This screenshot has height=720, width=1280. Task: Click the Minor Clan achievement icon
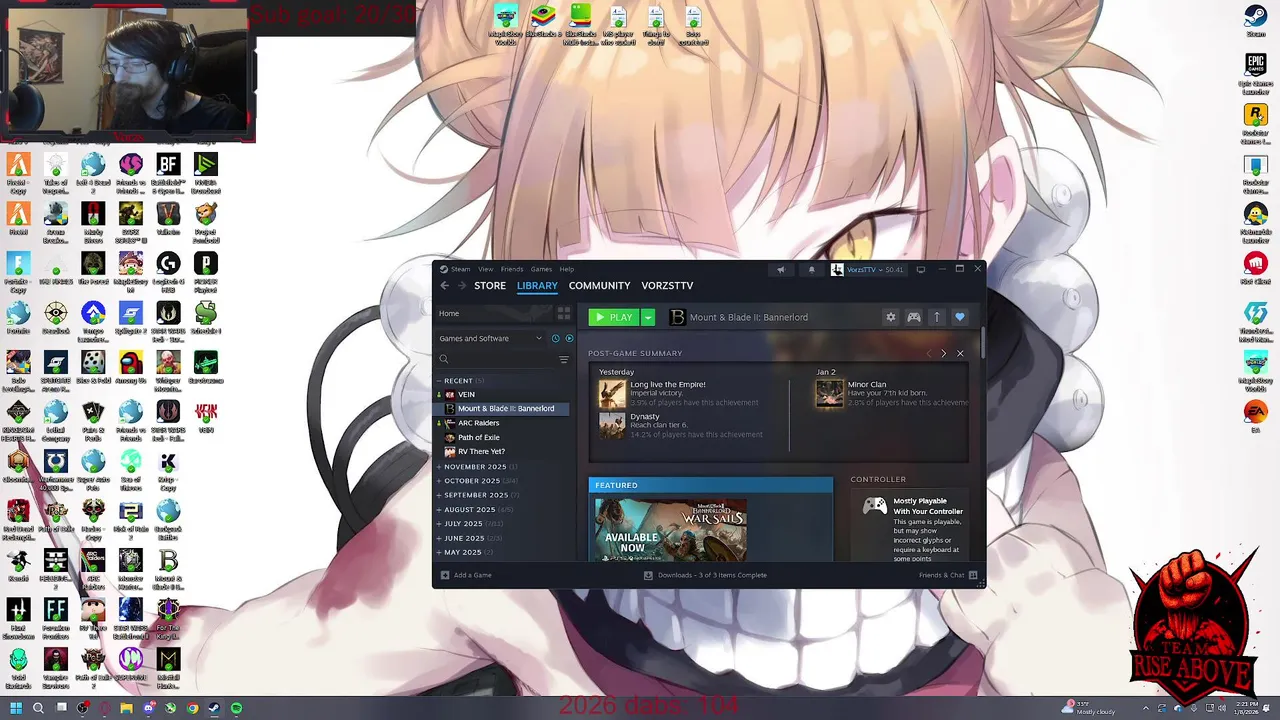829,394
